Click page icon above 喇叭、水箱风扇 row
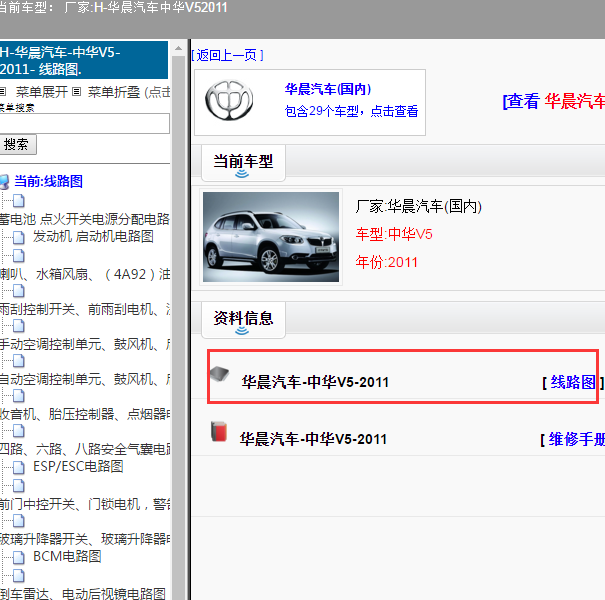This screenshot has width=605, height=600. pos(19,256)
